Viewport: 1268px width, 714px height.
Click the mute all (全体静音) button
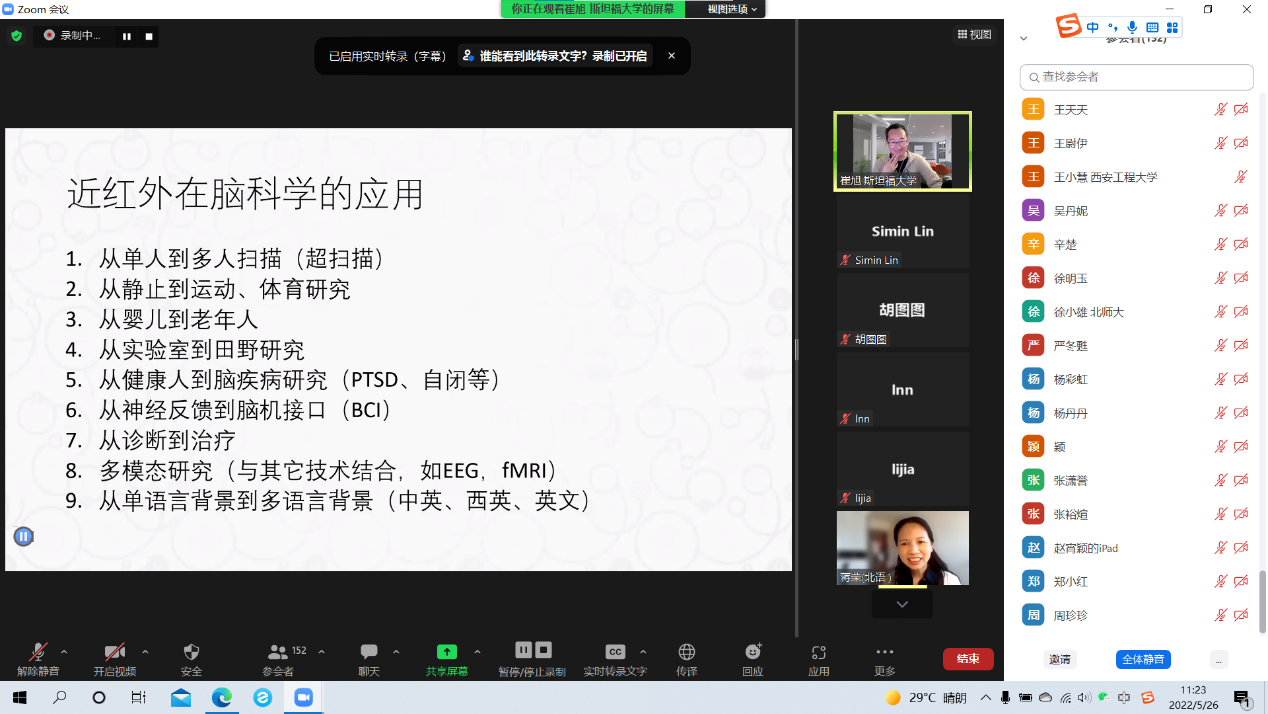click(1142, 660)
